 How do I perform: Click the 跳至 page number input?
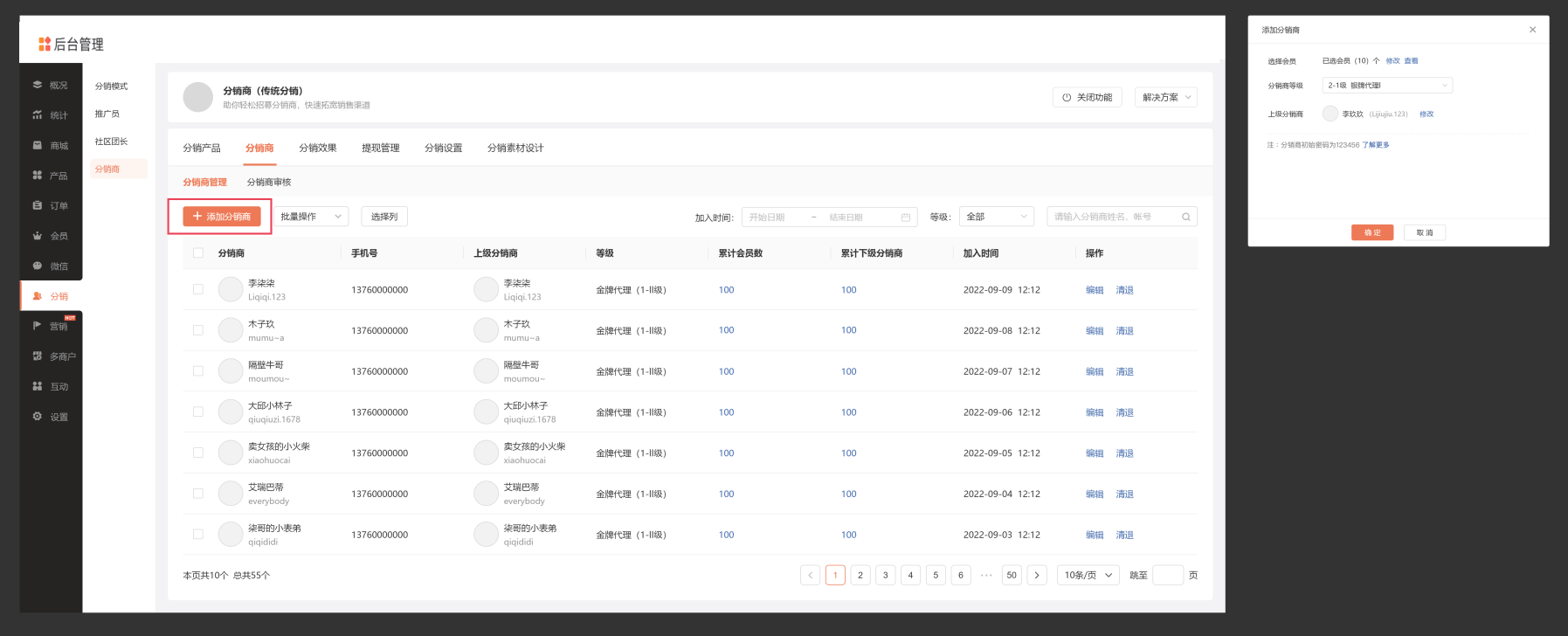1168,575
